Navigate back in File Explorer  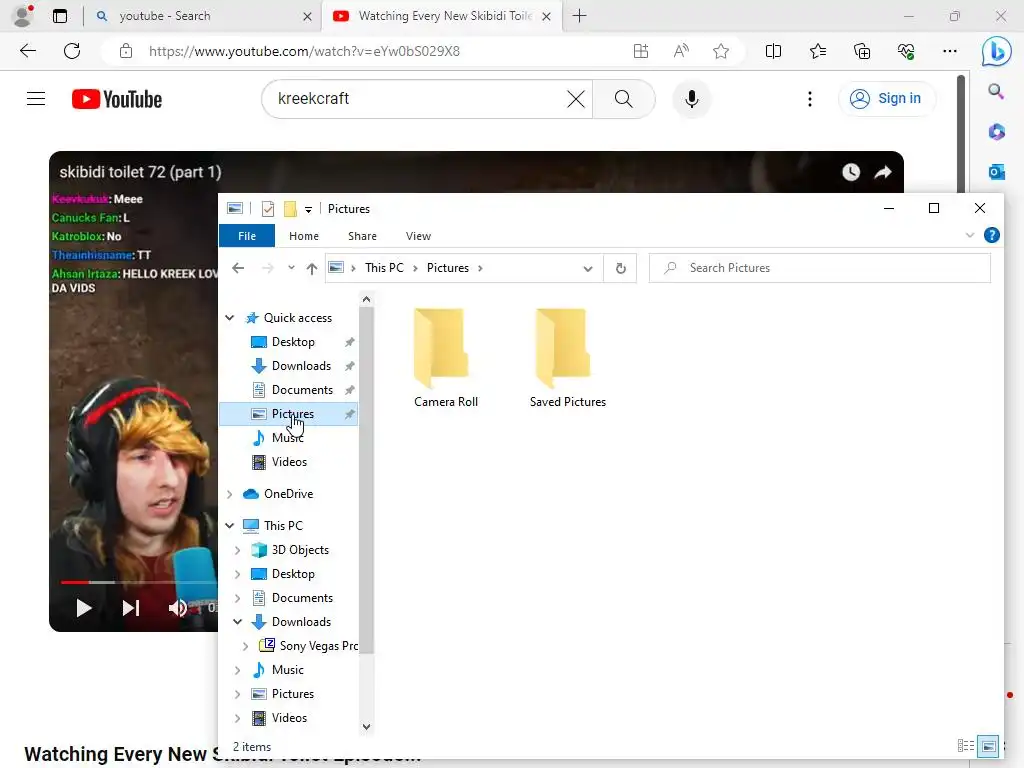tap(238, 268)
